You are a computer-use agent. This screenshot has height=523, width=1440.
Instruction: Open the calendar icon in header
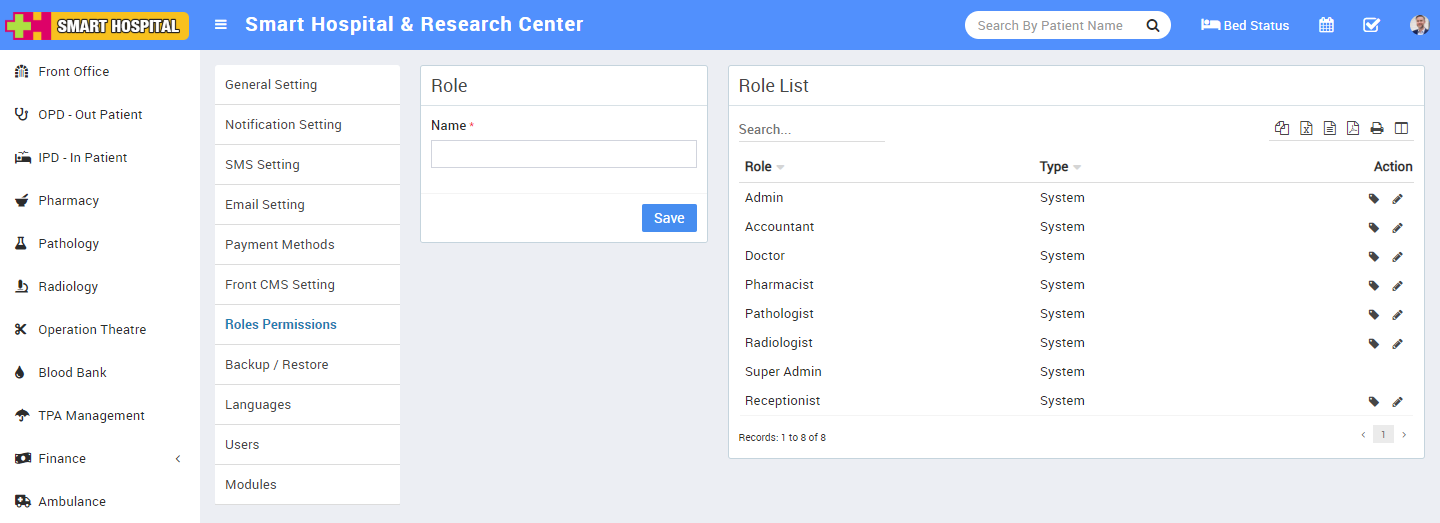[1326, 25]
